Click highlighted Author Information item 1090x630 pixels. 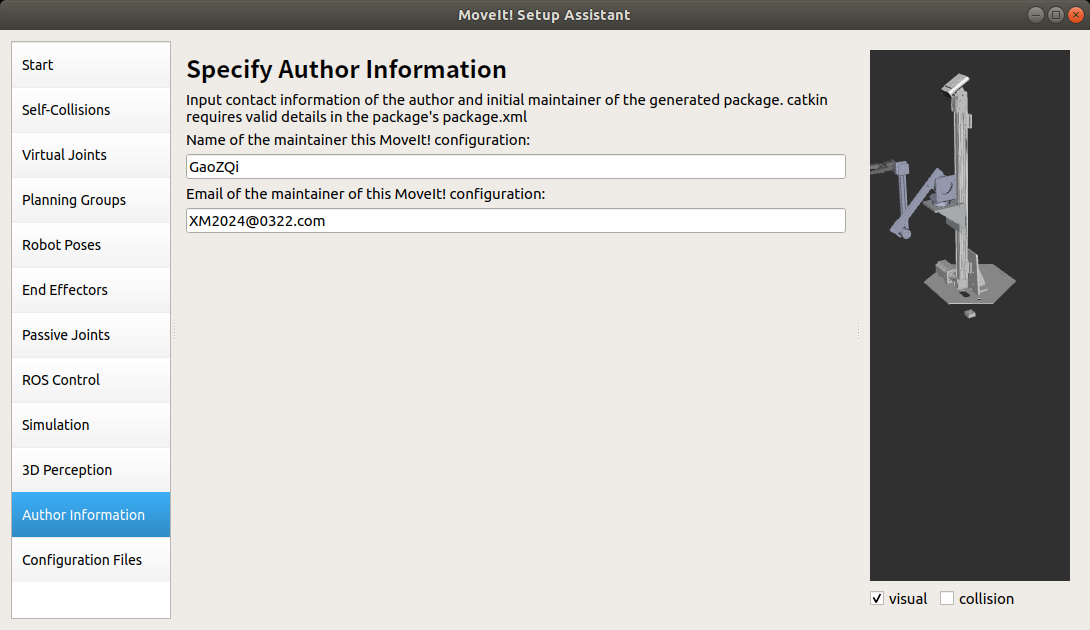pos(91,515)
